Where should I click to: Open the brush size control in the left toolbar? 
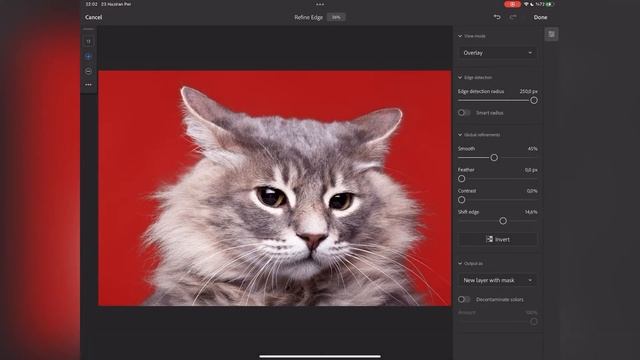pyautogui.click(x=88, y=41)
